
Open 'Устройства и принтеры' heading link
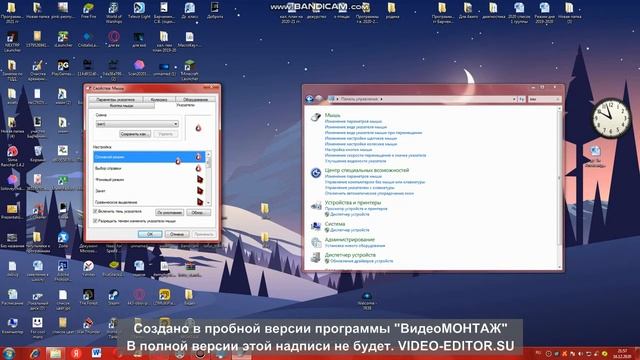(353, 202)
